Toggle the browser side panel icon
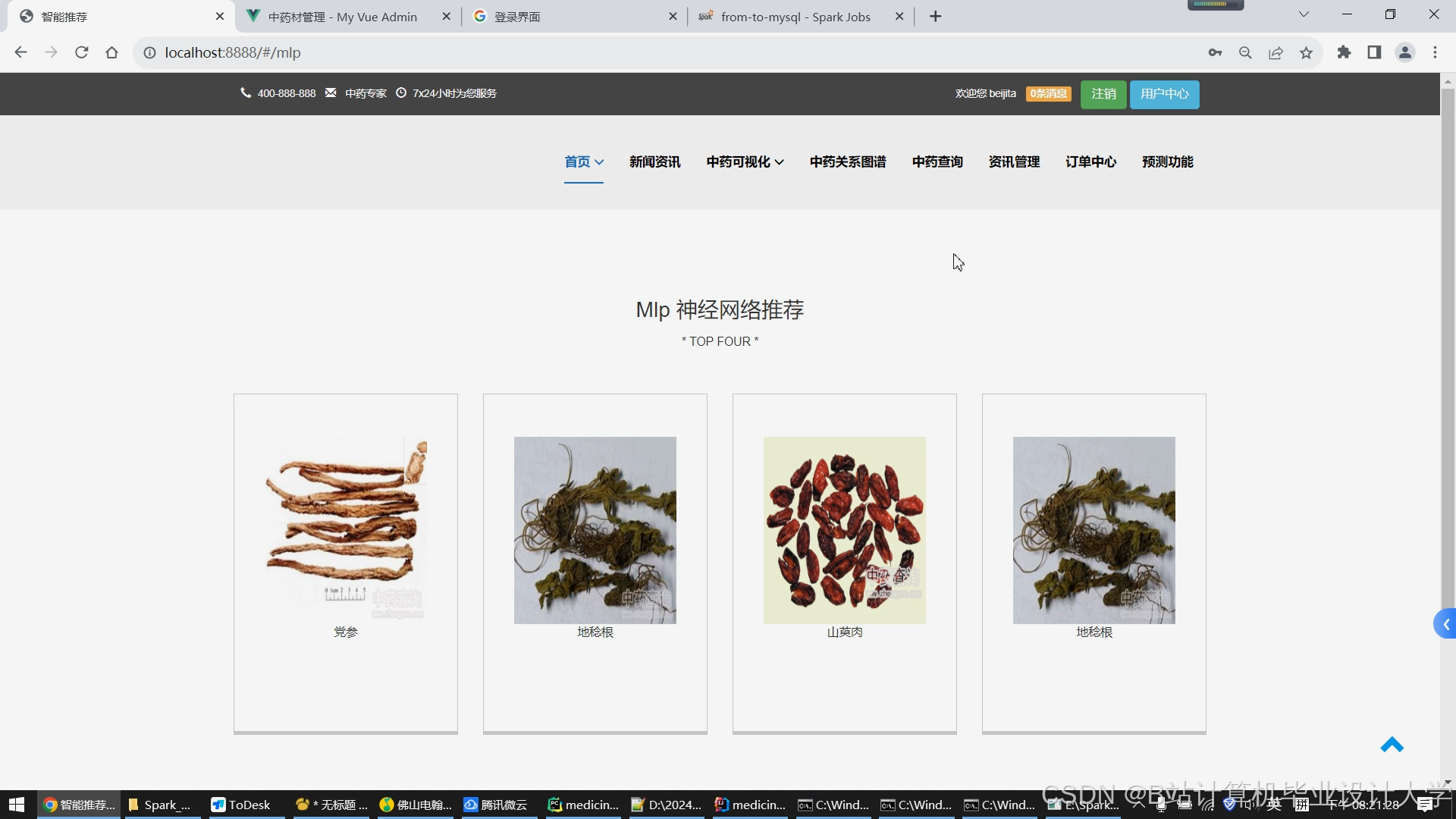1456x819 pixels. pos(1374,53)
